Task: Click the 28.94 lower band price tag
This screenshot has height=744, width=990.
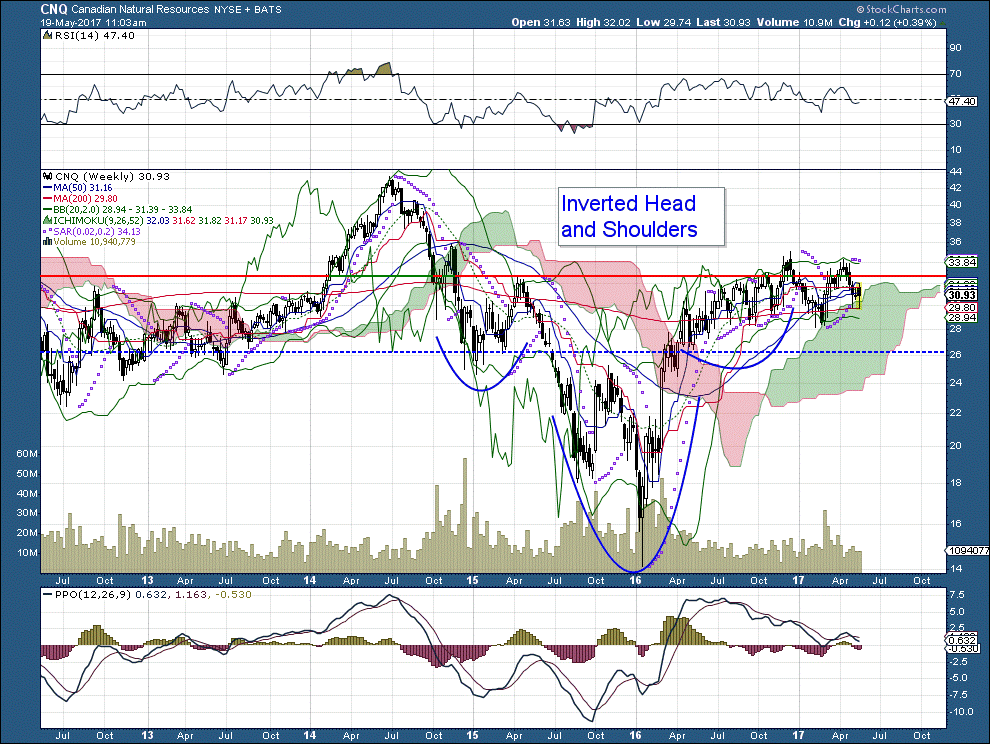Action: point(961,318)
